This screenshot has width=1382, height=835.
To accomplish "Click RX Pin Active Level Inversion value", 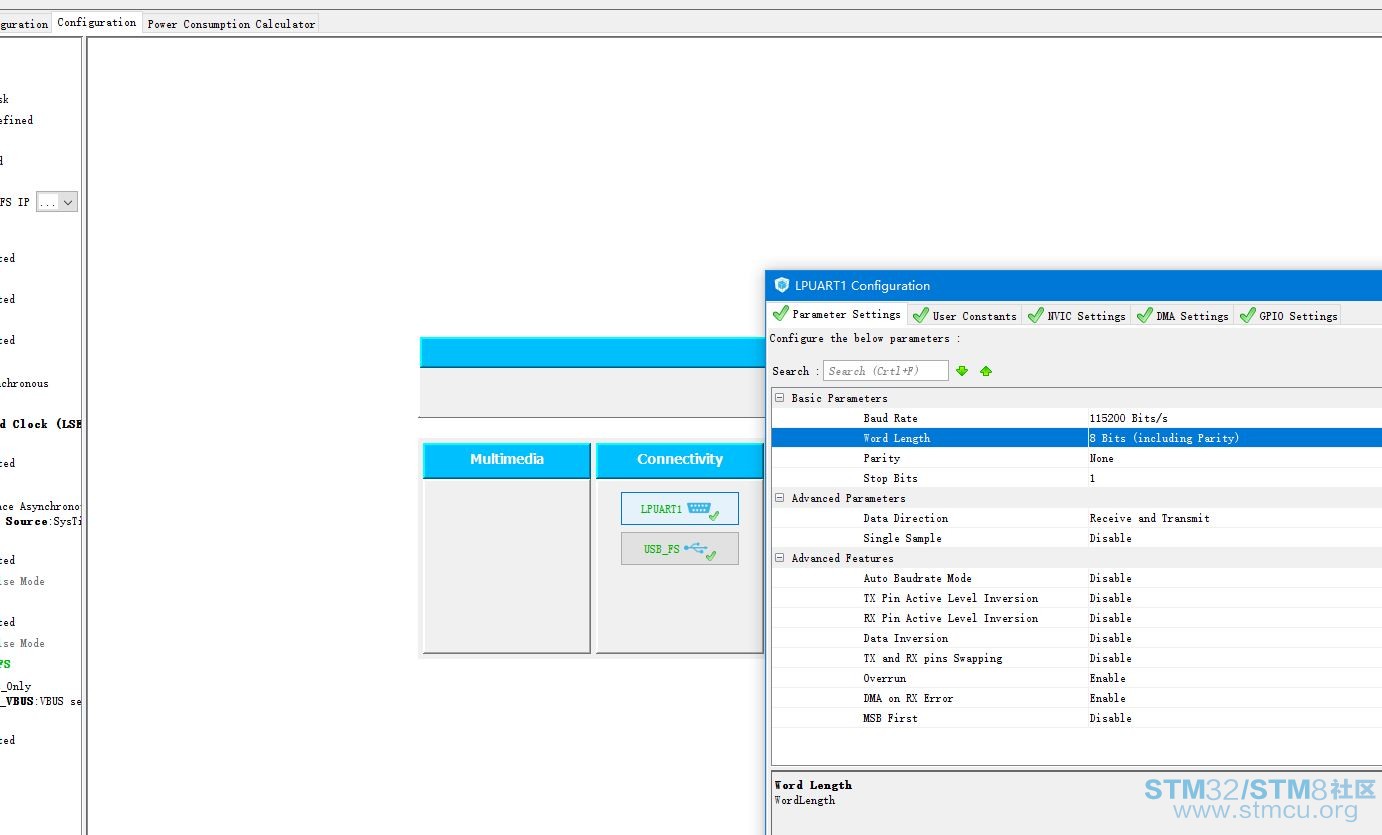I will tap(1110, 618).
